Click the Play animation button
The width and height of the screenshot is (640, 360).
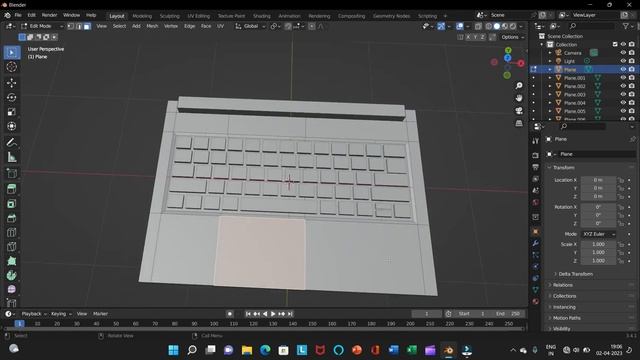[273, 314]
